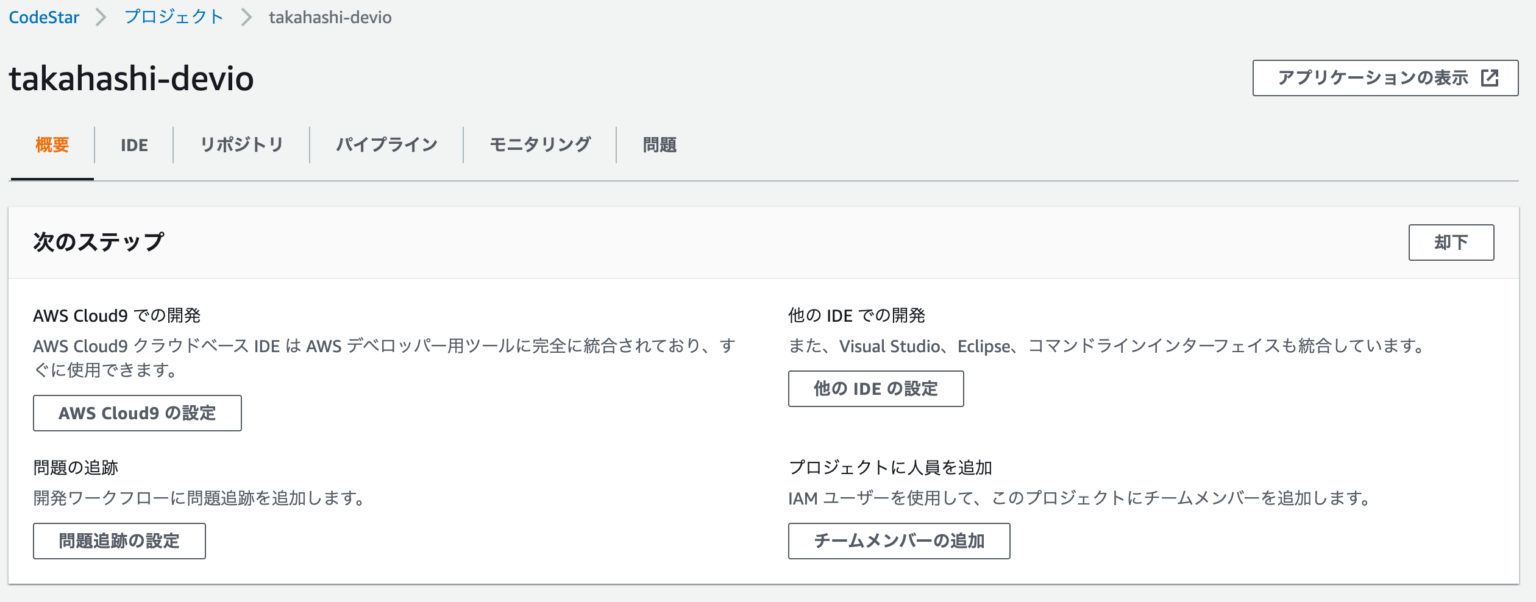Open the プロジェクト breadcrumb link
This screenshot has width=1536, height=602.
[173, 17]
